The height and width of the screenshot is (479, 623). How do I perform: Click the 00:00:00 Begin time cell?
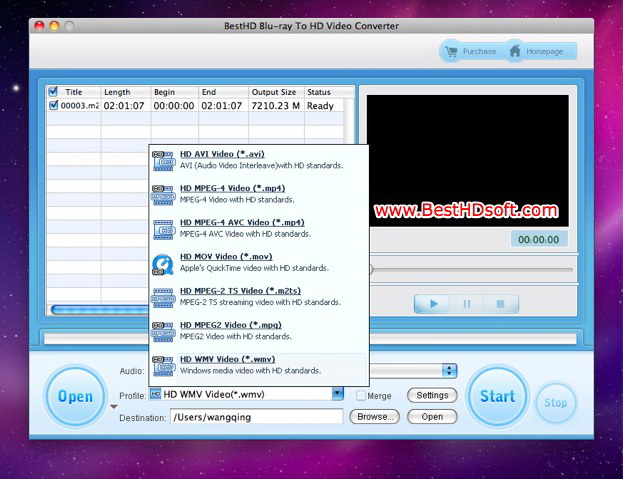tap(174, 106)
